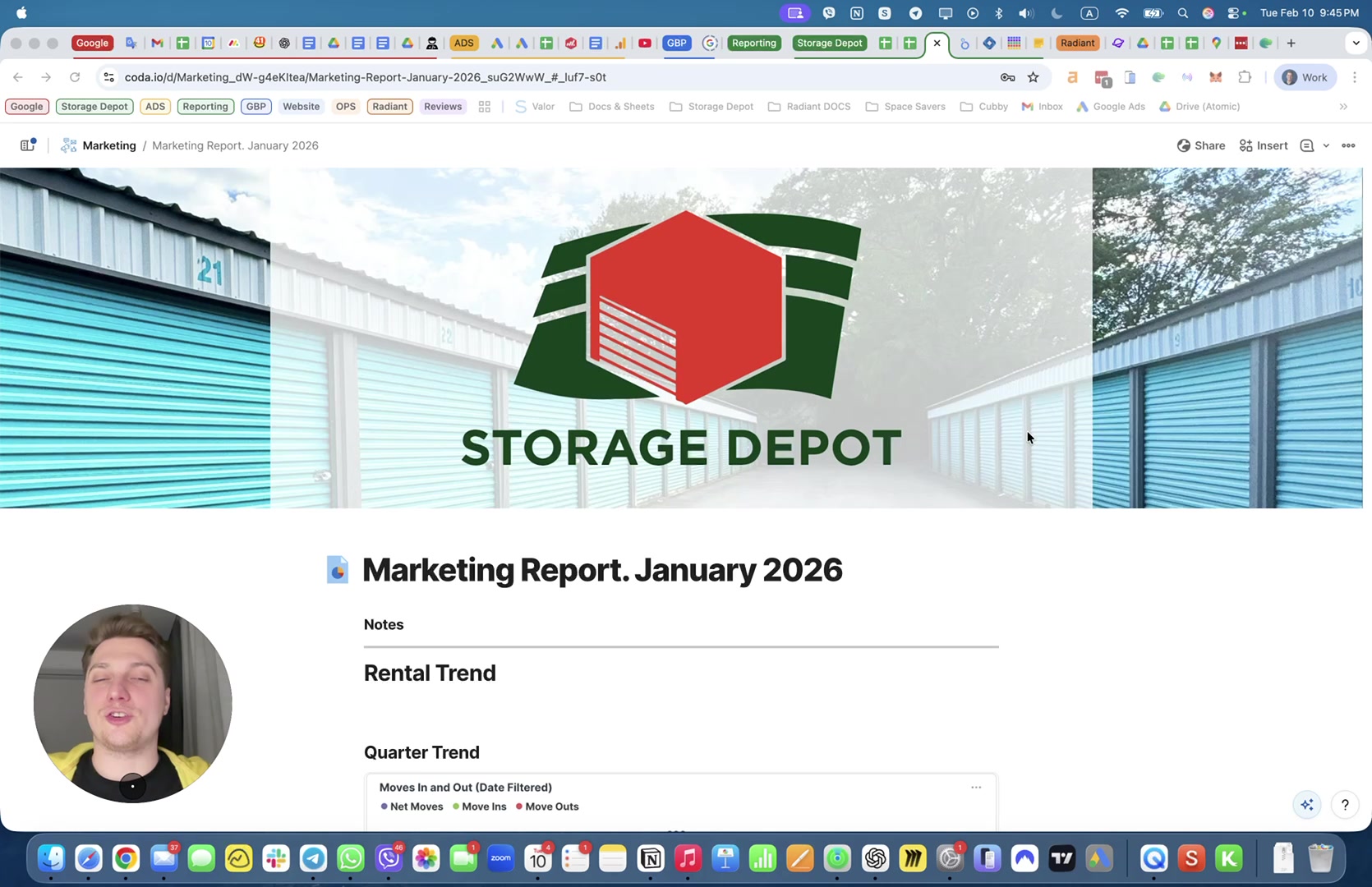
Task: Select the Reporting tab group
Action: pyautogui.click(x=753, y=44)
